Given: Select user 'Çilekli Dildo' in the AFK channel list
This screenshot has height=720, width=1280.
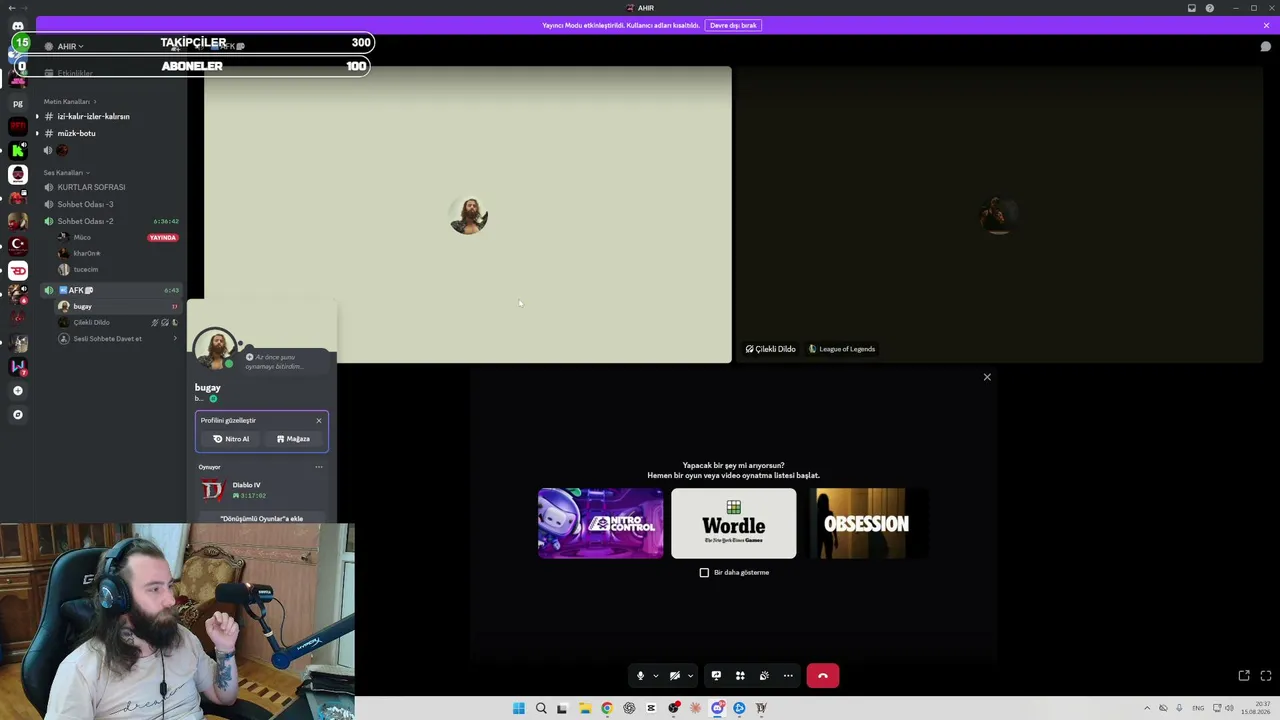Looking at the screenshot, I should pos(91,322).
